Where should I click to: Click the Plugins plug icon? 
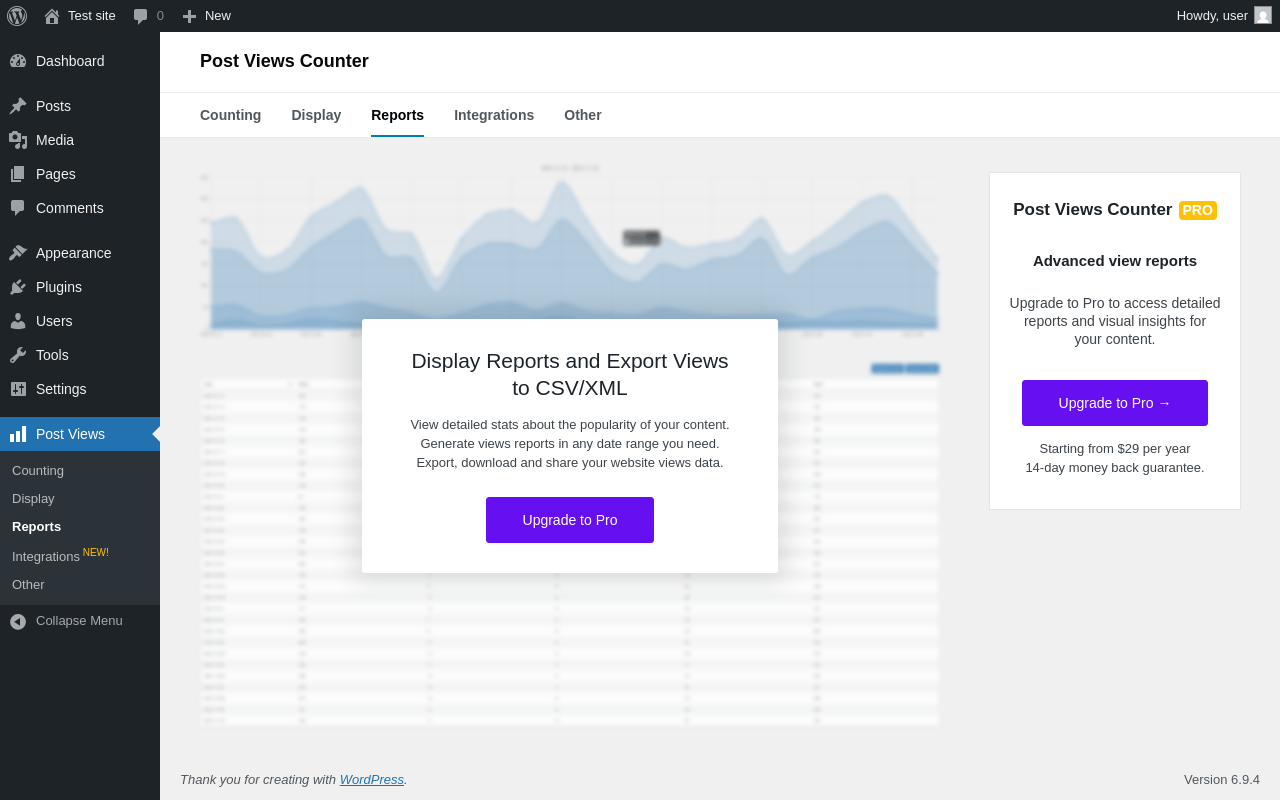tap(18, 287)
